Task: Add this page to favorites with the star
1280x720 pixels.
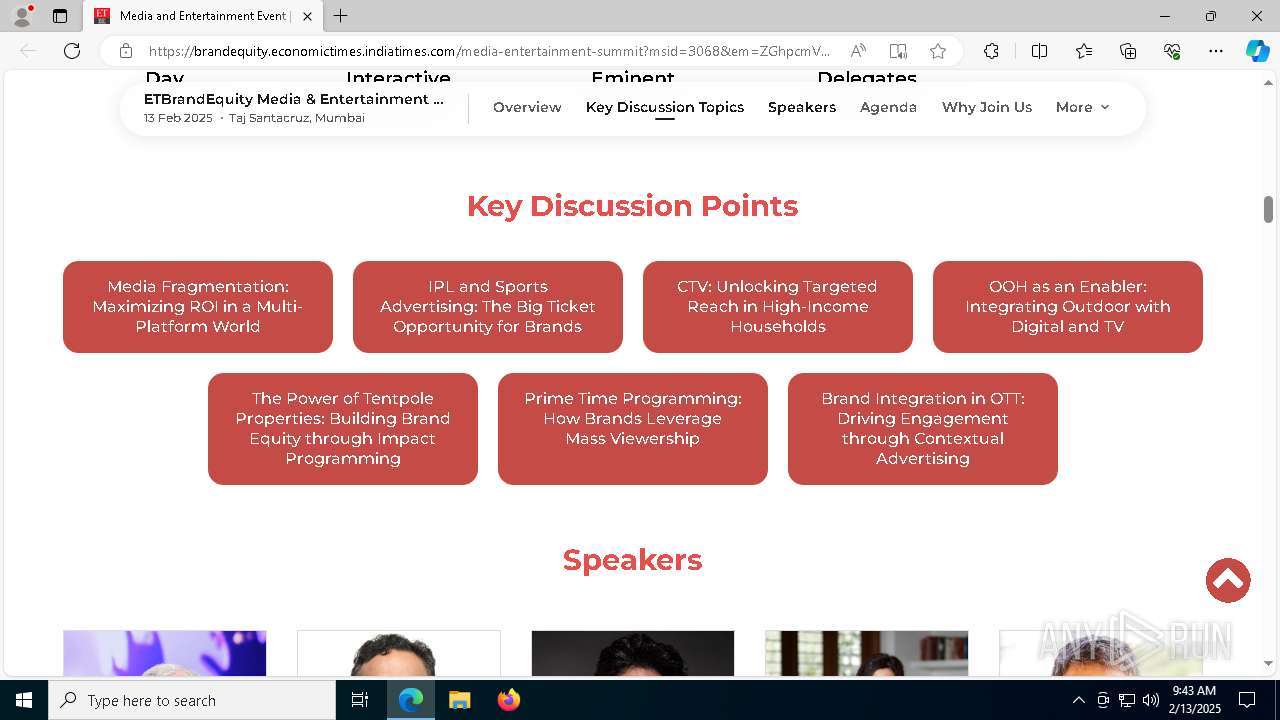Action: point(937,51)
